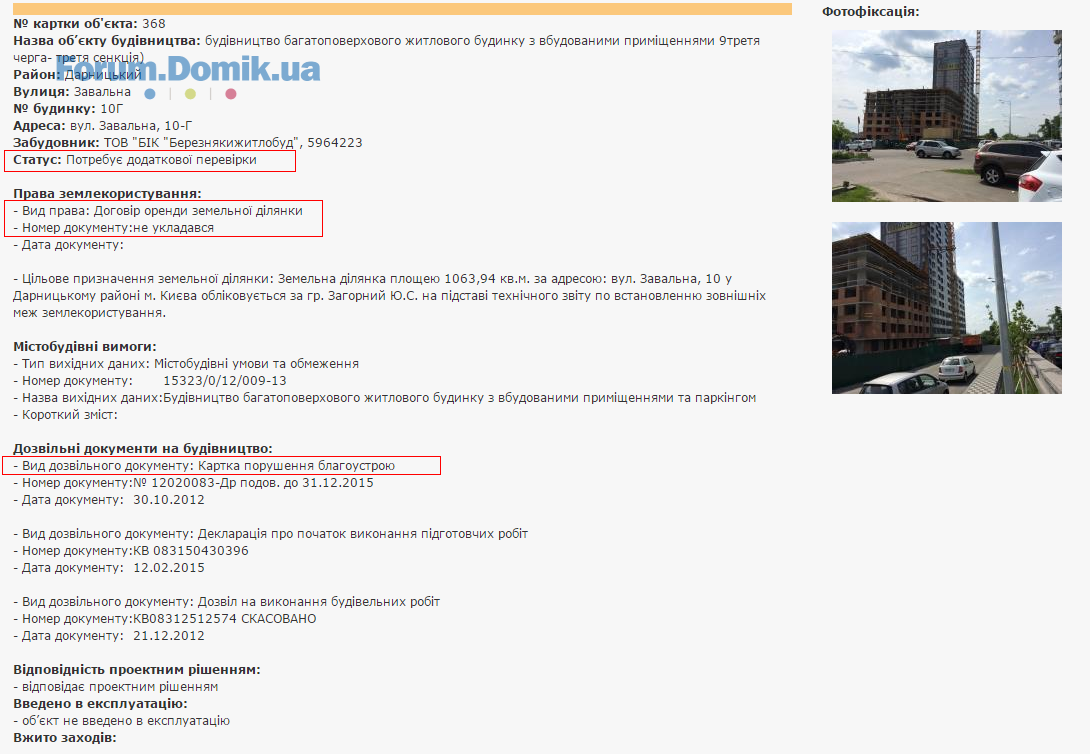Select the building number '10Г'
This screenshot has height=754, width=1090.
coord(111,109)
